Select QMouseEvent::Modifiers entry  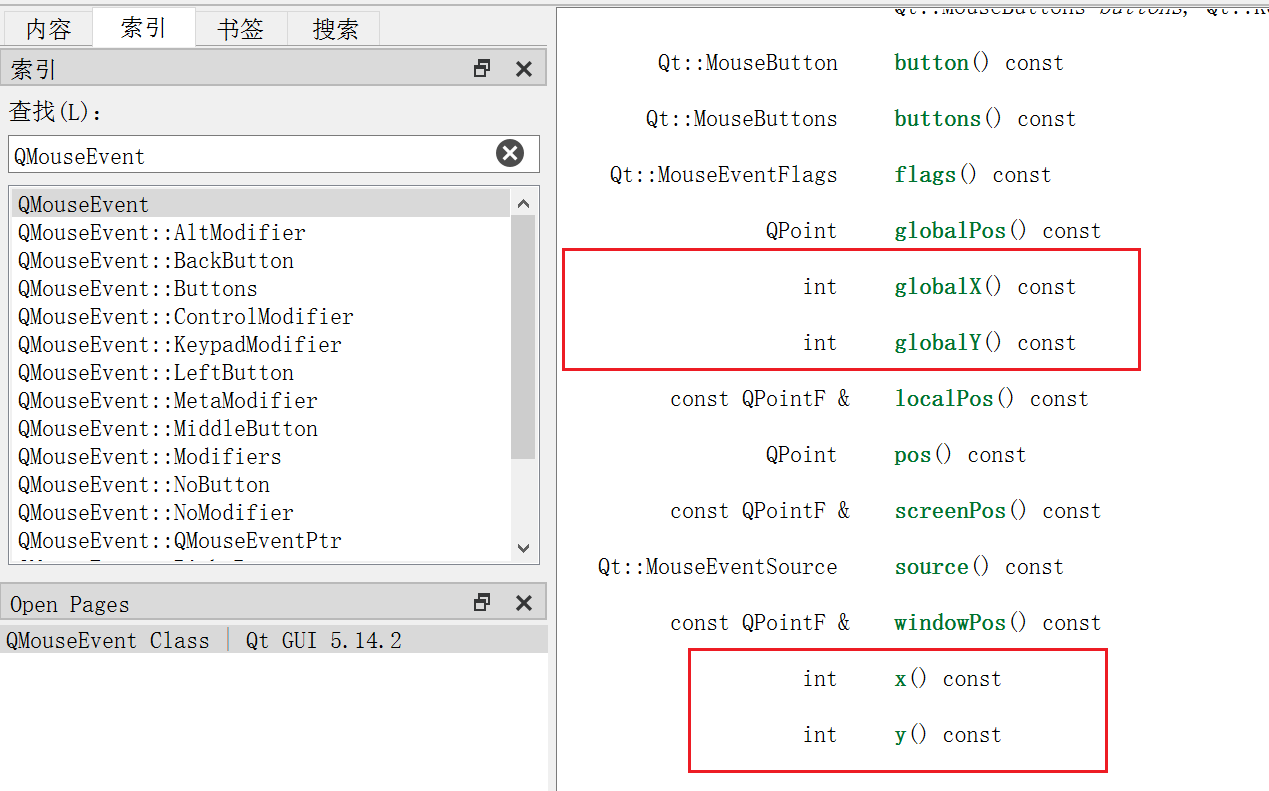coord(150,456)
